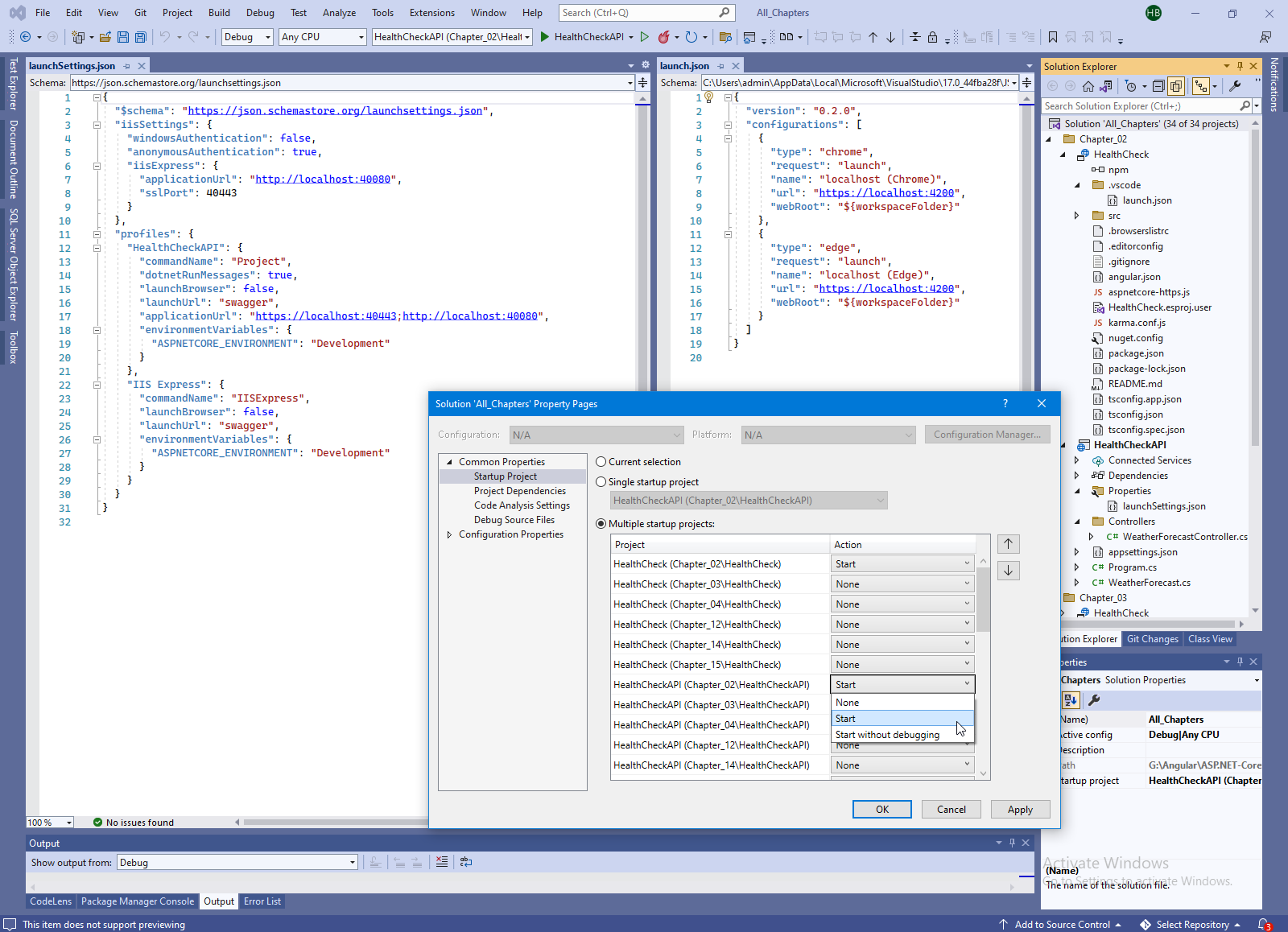This screenshot has height=932, width=1288.
Task: Click the Home icon in Solution Explorer
Action: click(1088, 86)
